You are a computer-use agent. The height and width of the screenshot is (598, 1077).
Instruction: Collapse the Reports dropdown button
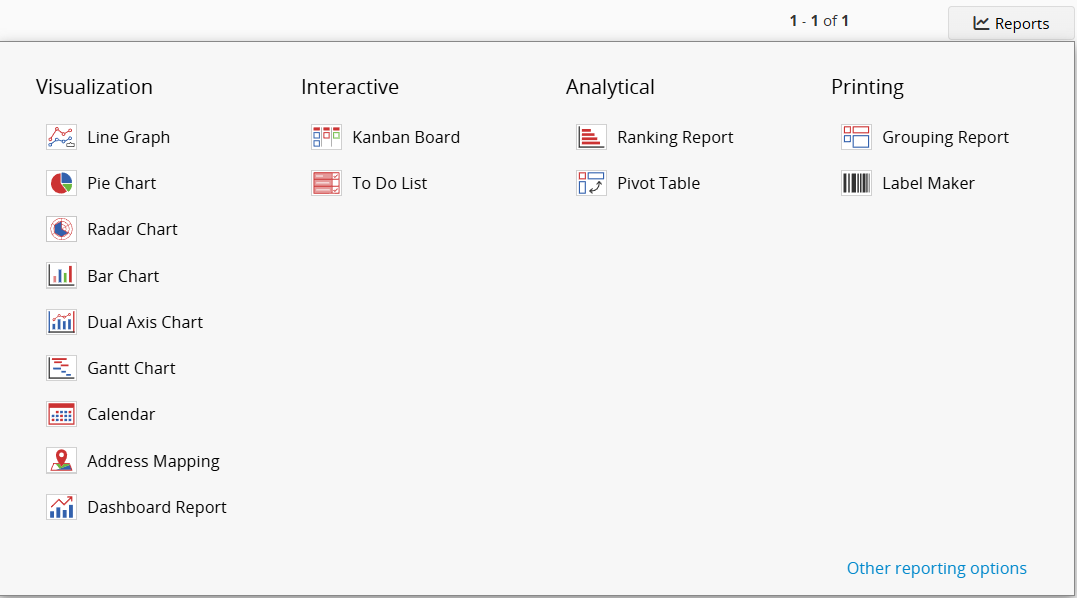(x=1011, y=23)
